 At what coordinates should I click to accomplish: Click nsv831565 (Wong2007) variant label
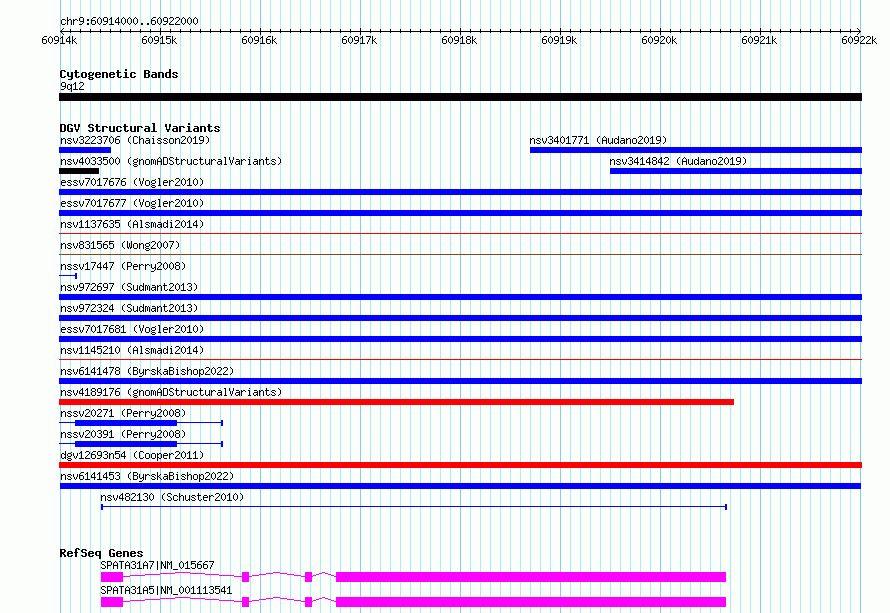click(120, 245)
